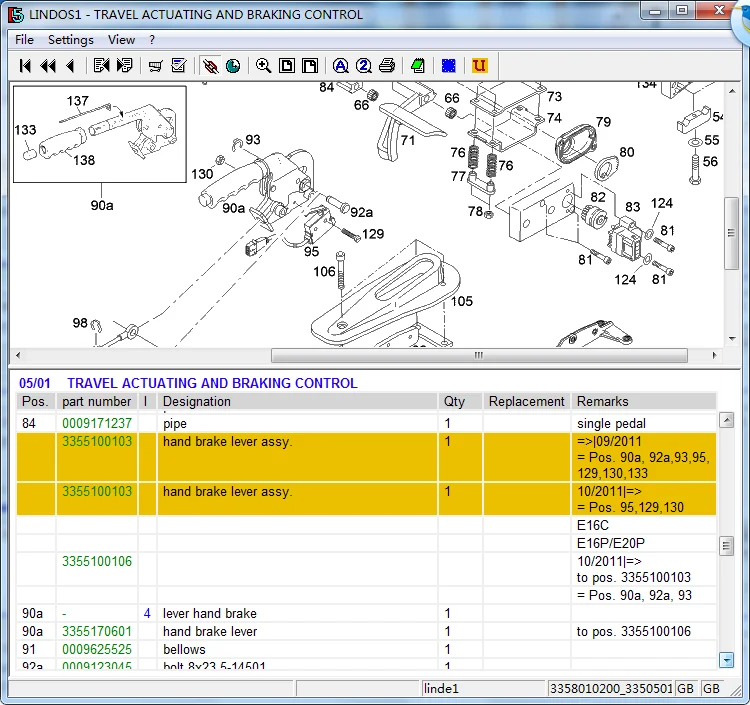Click the list-with-right-arrow toolbar icon
The width and height of the screenshot is (750, 705).
tap(124, 66)
